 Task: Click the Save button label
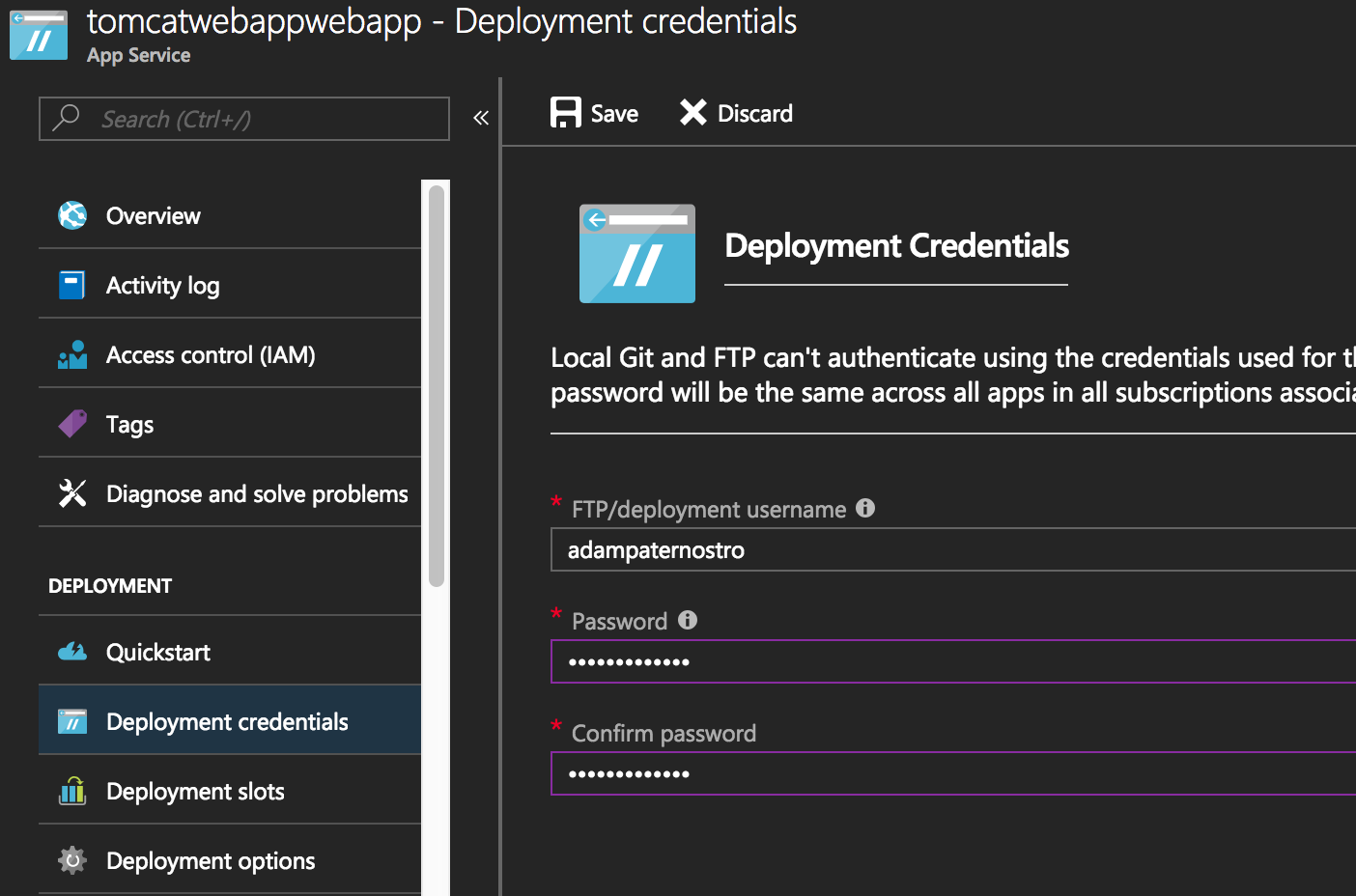point(614,114)
